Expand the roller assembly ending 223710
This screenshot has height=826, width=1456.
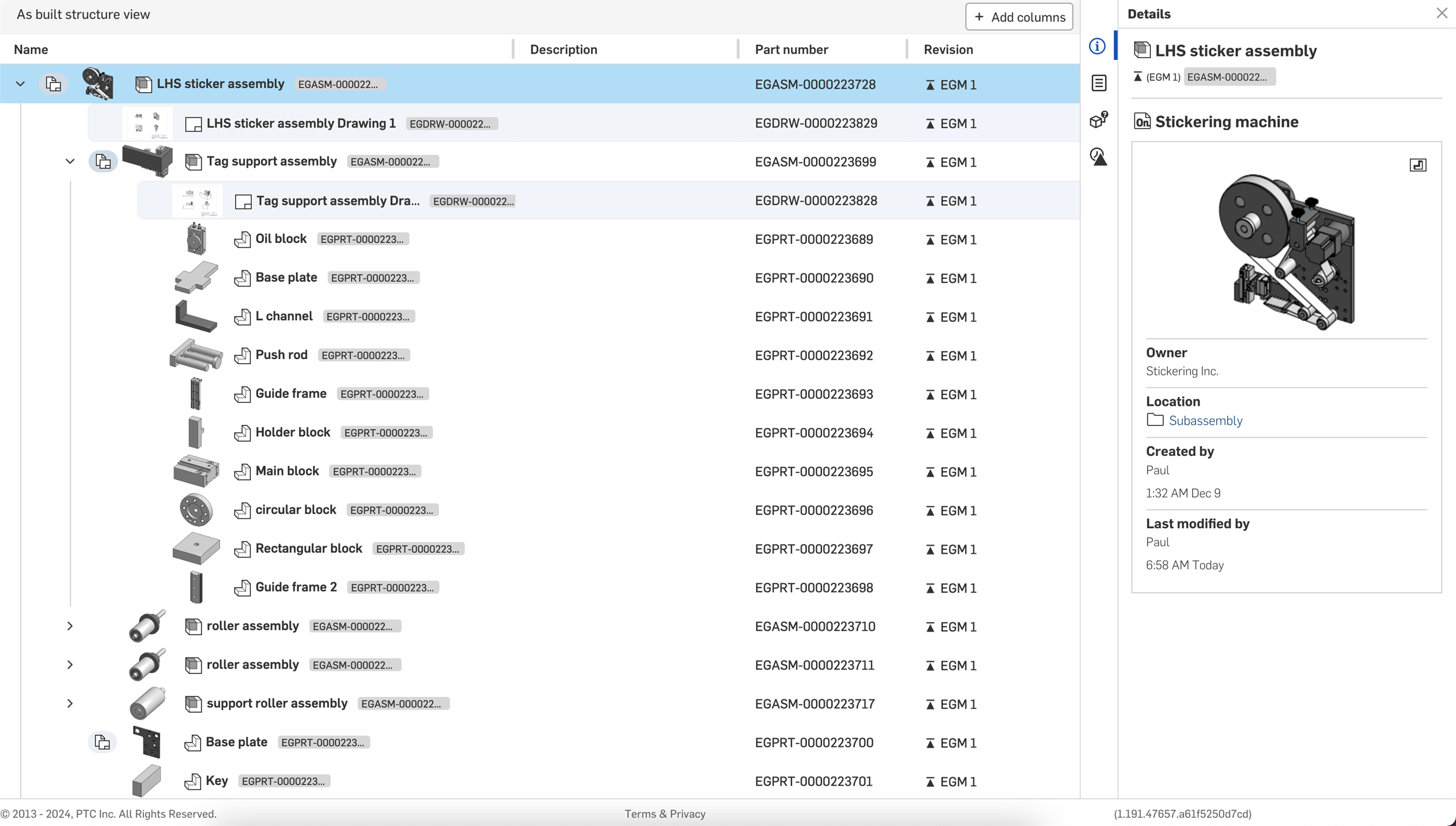coord(70,626)
